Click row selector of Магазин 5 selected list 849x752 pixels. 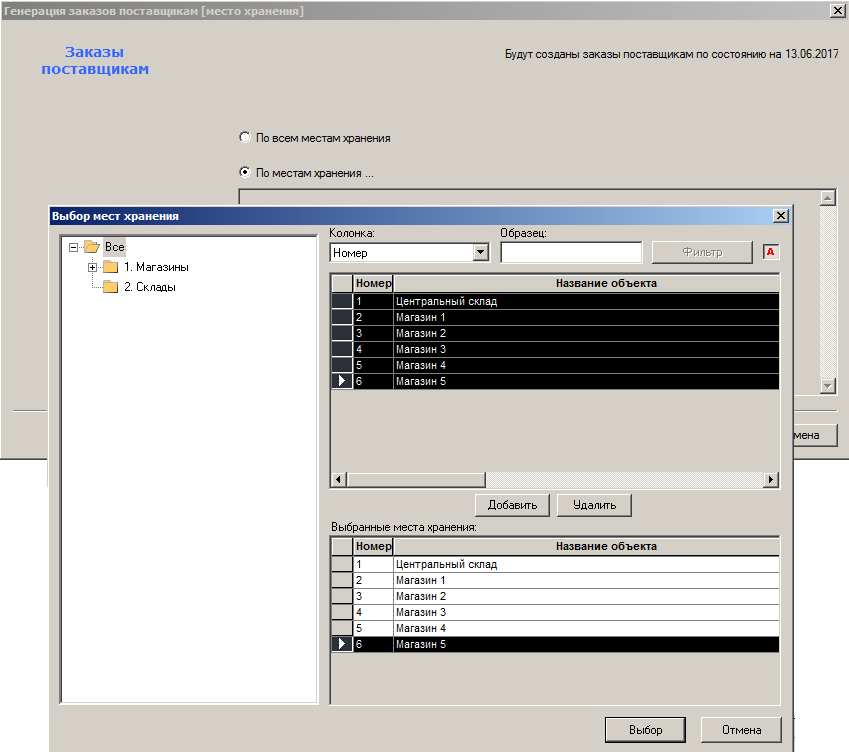click(342, 644)
